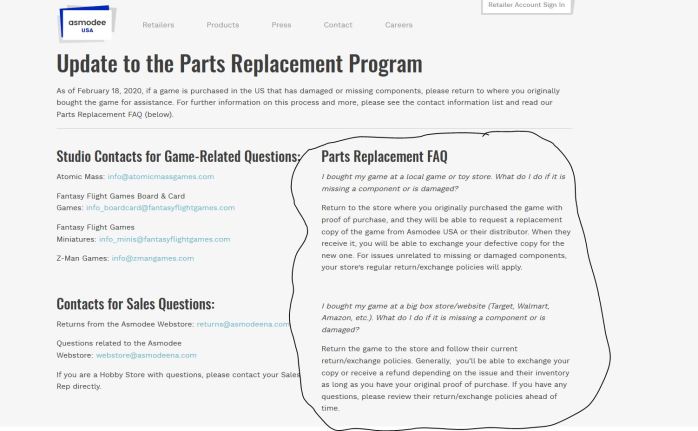Open the info_boardcard@fantasyflightgames.com email link
Image resolution: width=698 pixels, height=431 pixels.
pyautogui.click(x=160, y=208)
